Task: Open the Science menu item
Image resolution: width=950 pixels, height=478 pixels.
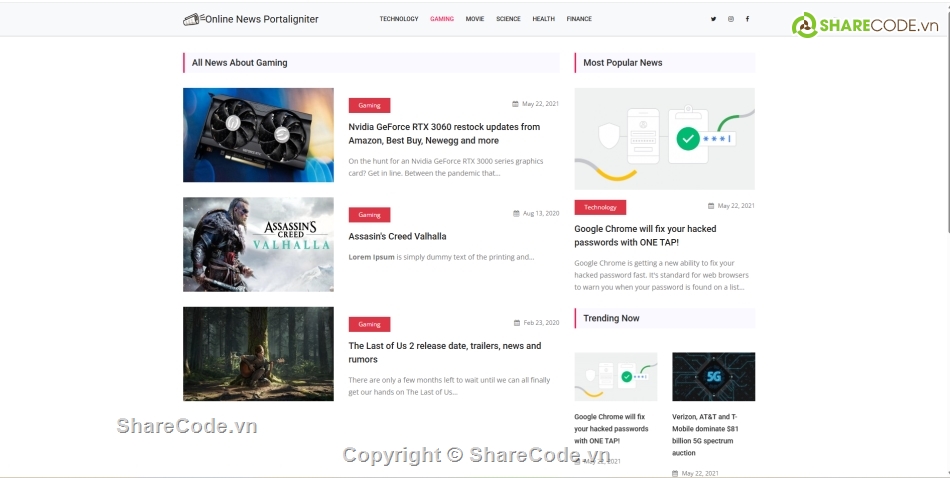Action: click(x=508, y=19)
